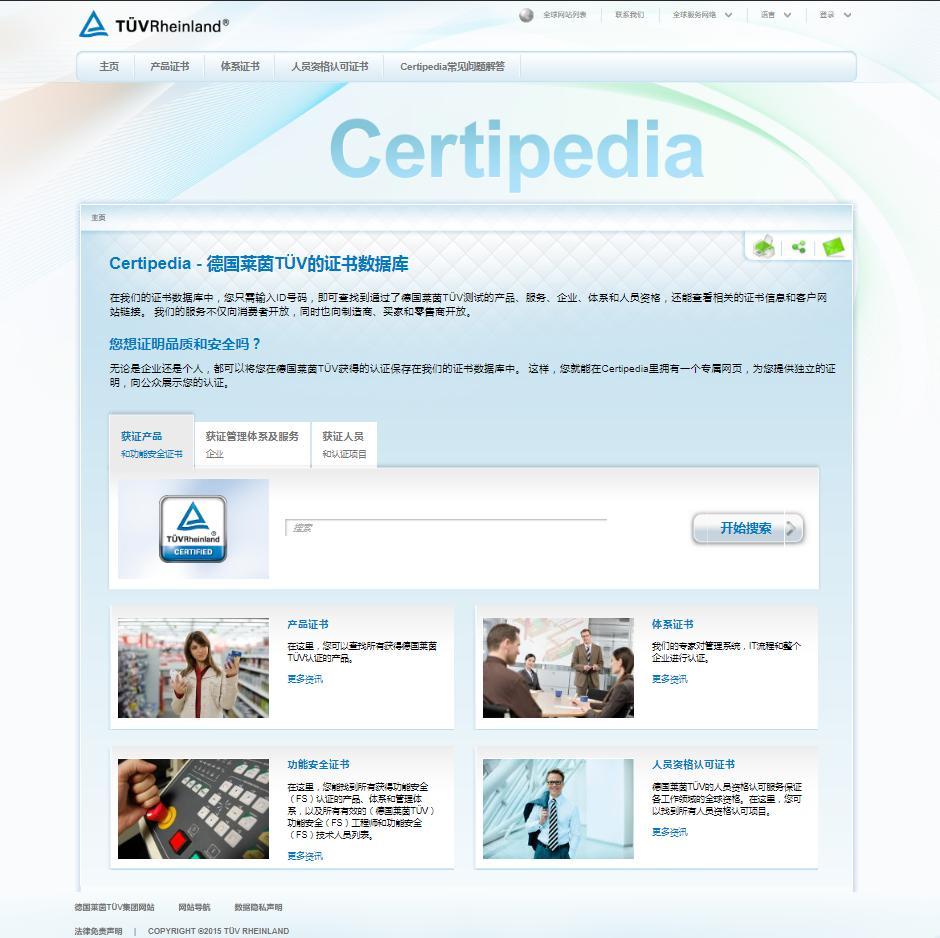
Task: Click the share icon
Action: (799, 247)
